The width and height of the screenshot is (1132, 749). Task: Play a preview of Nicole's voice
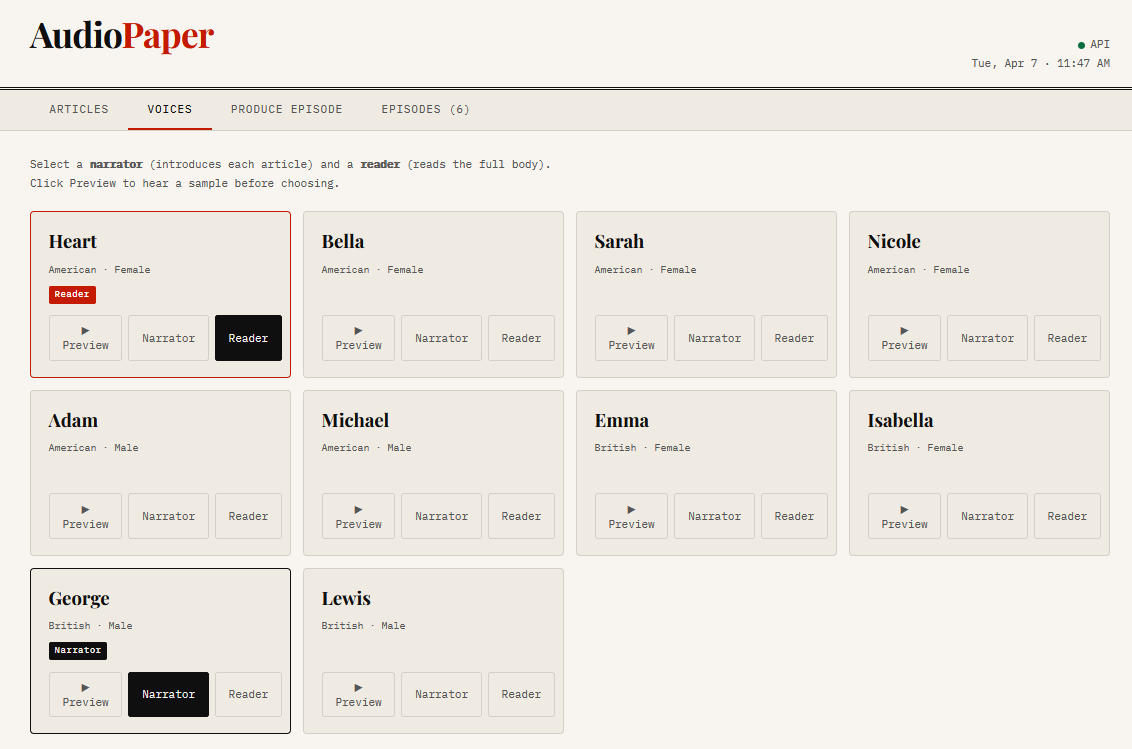(x=904, y=338)
